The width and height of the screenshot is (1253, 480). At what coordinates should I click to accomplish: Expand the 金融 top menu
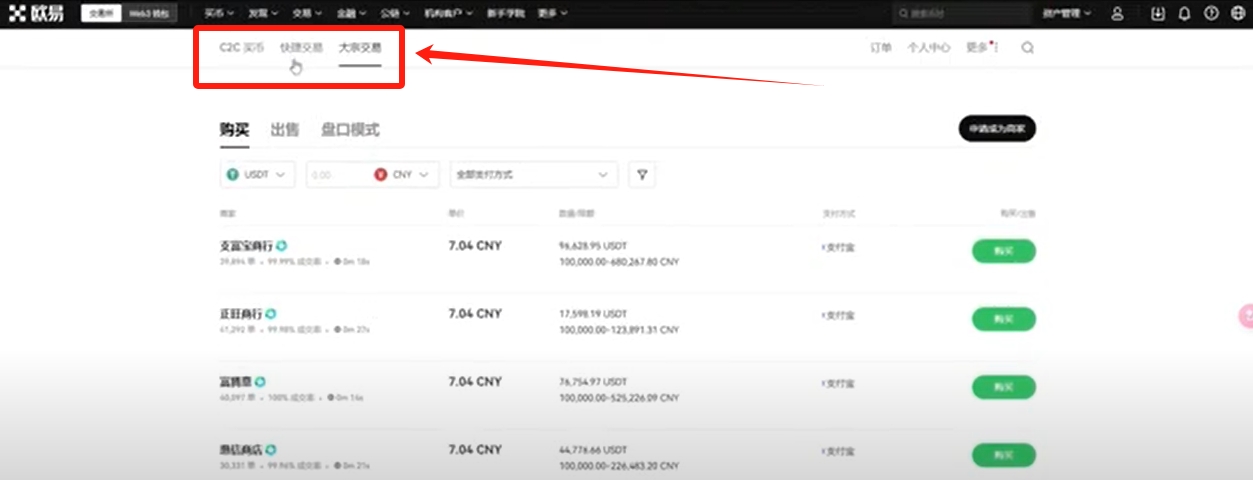(x=351, y=14)
